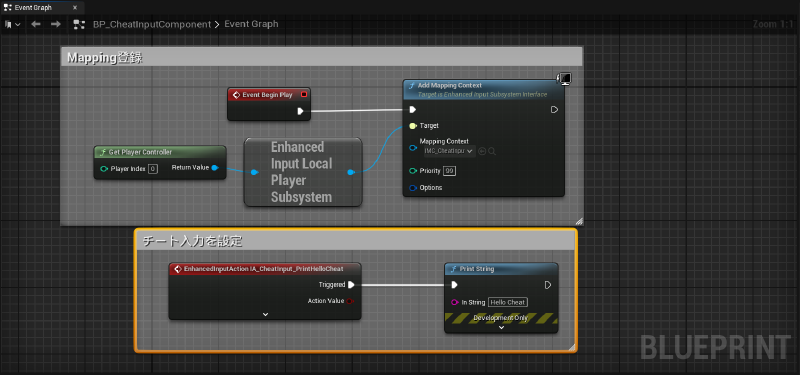The height and width of the screenshot is (375, 800).
Task: Expand the EnhancedInputAction node's hidden pins
Action: pyautogui.click(x=265, y=314)
